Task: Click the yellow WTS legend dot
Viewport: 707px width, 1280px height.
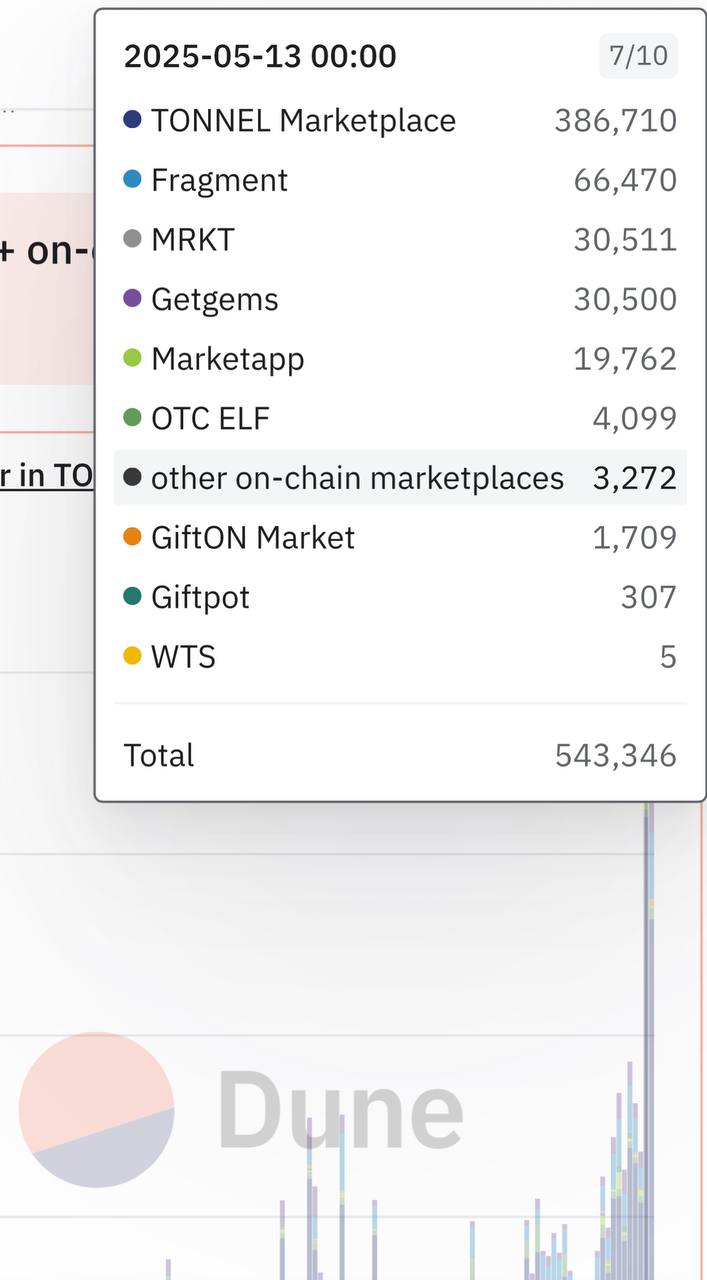Action: coord(132,657)
